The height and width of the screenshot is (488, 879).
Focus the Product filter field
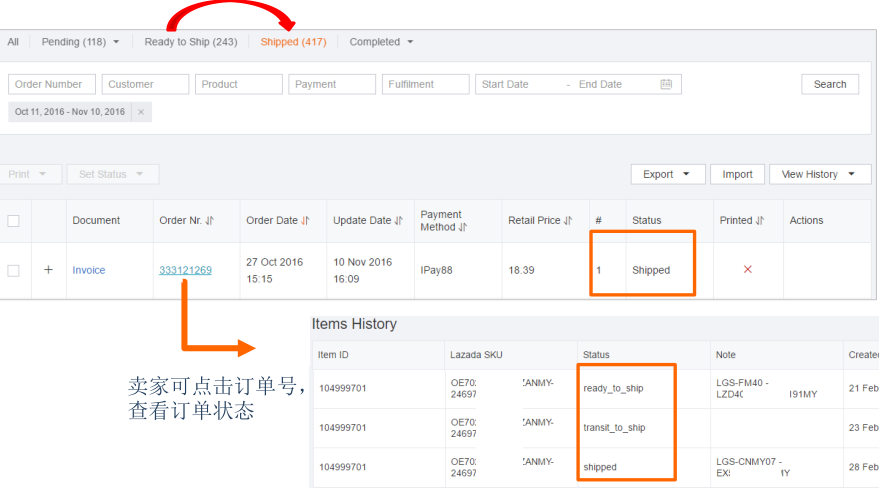[239, 84]
